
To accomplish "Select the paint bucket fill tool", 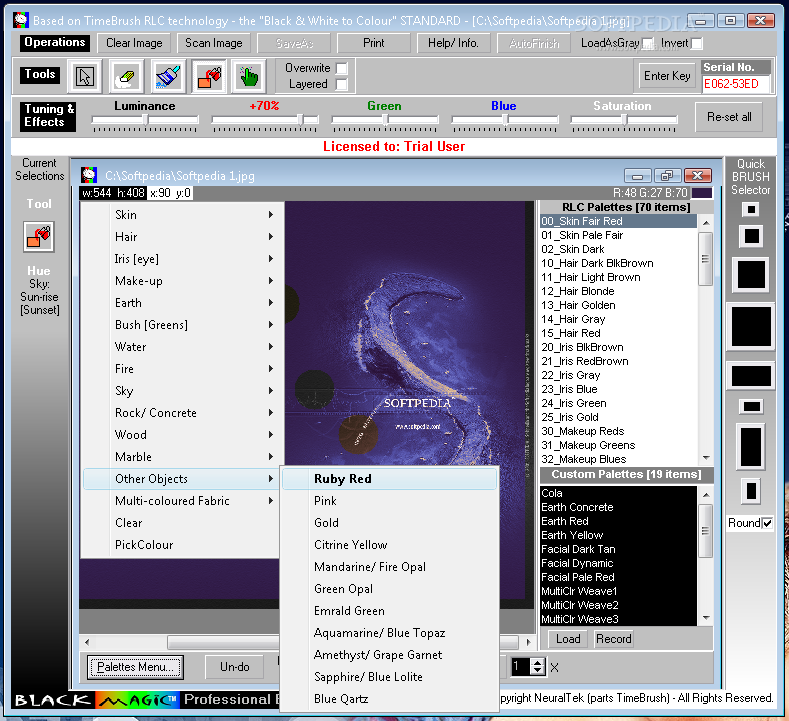I will [x=209, y=76].
